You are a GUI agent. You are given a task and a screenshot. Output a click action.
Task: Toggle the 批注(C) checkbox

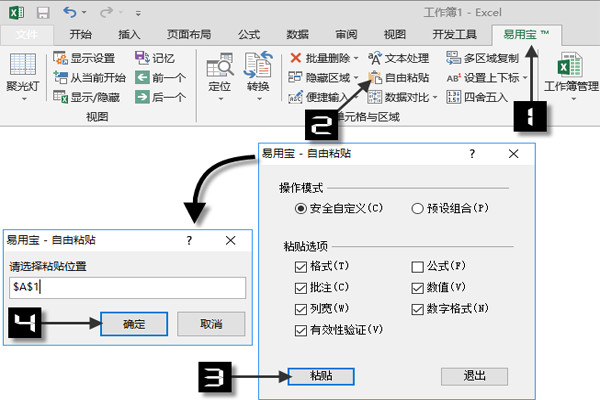coord(301,288)
